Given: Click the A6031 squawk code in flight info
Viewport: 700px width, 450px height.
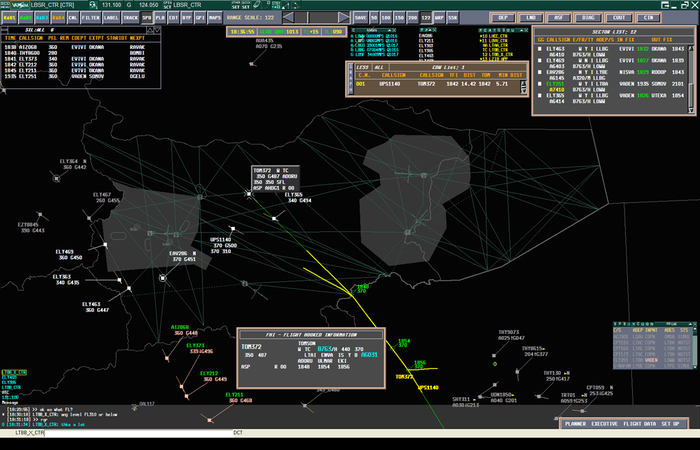Looking at the screenshot, I should (x=369, y=355).
